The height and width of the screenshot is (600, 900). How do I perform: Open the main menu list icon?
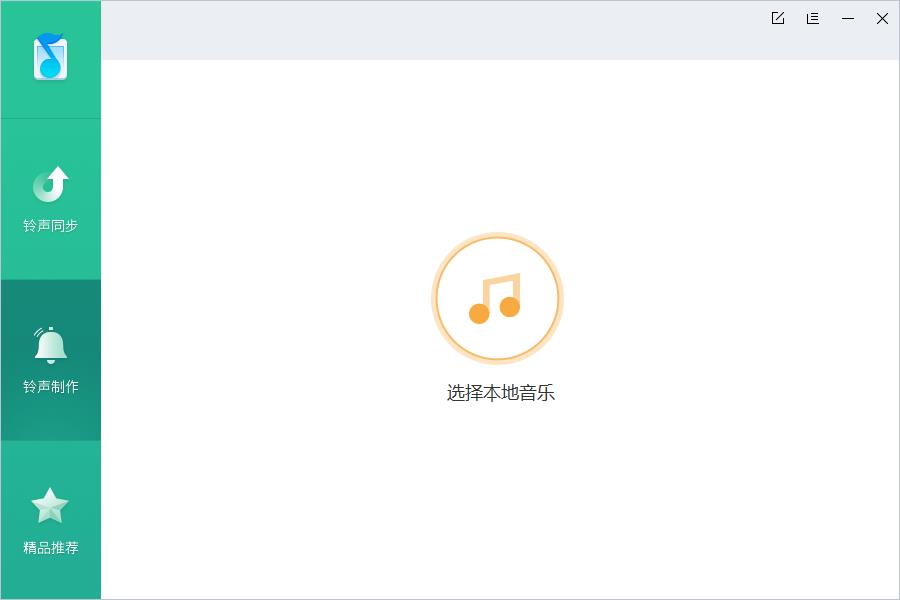813,18
